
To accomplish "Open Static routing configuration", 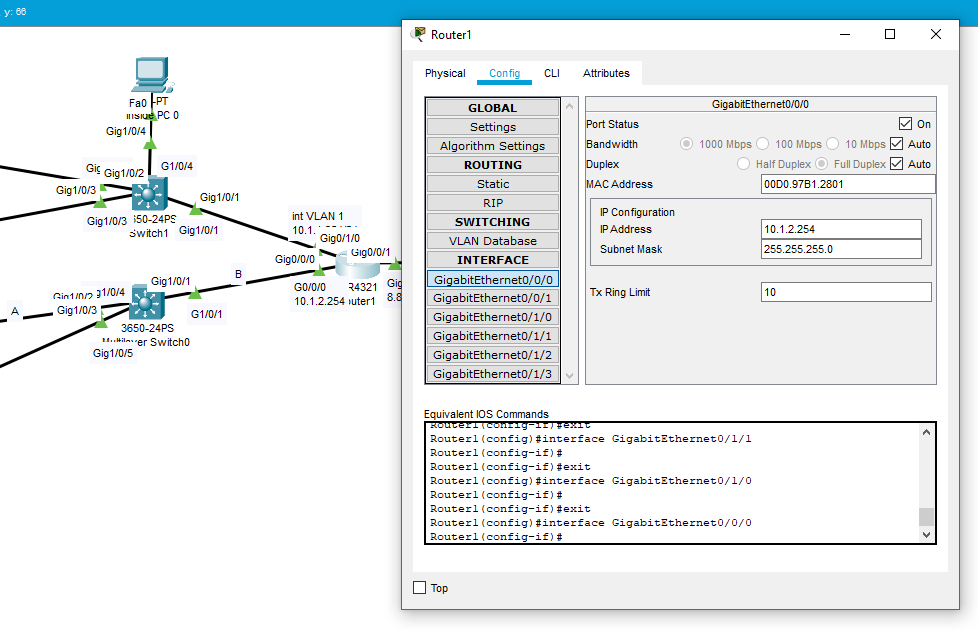I will point(493,183).
